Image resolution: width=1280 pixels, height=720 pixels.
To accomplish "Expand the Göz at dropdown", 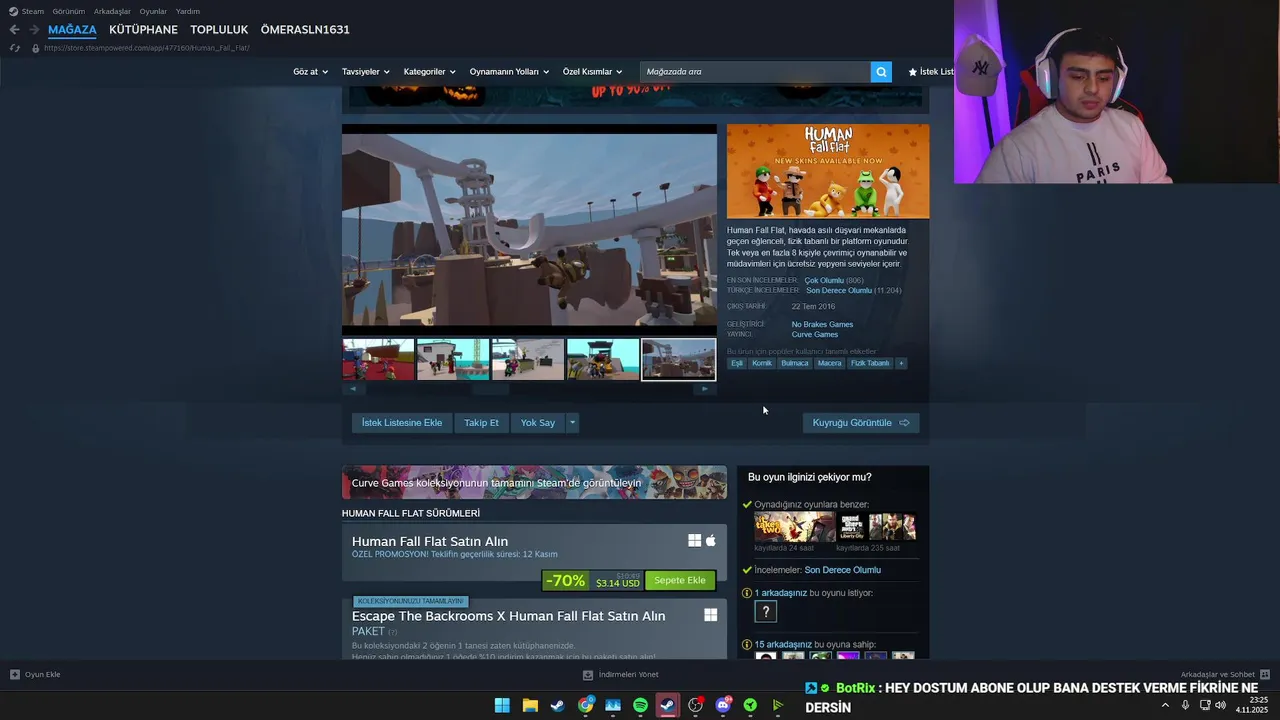I will tap(310, 72).
